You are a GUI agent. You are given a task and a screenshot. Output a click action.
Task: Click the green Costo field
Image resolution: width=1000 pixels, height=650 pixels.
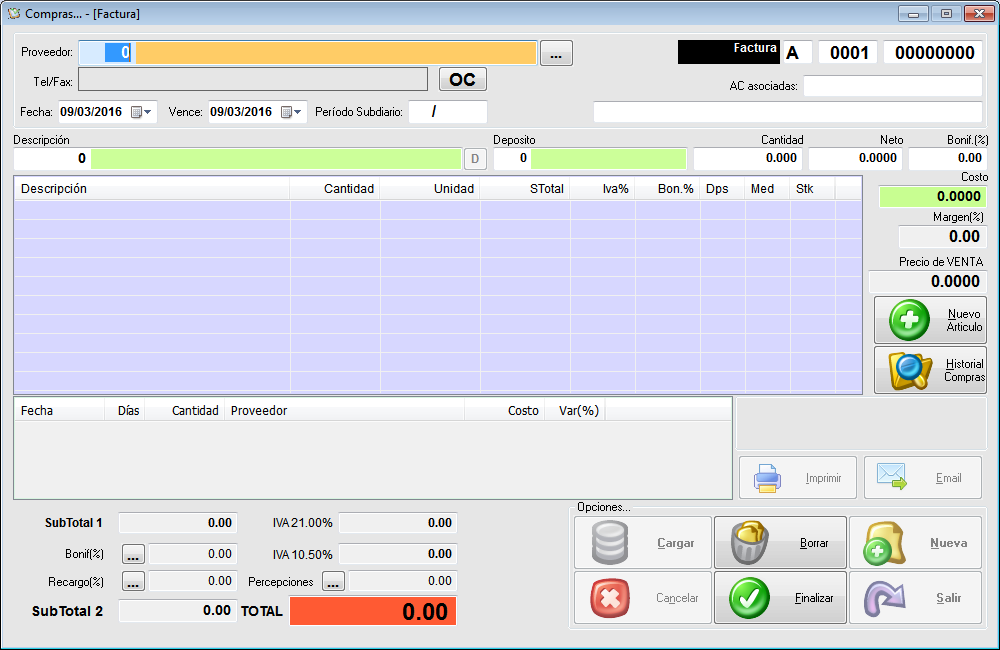933,196
